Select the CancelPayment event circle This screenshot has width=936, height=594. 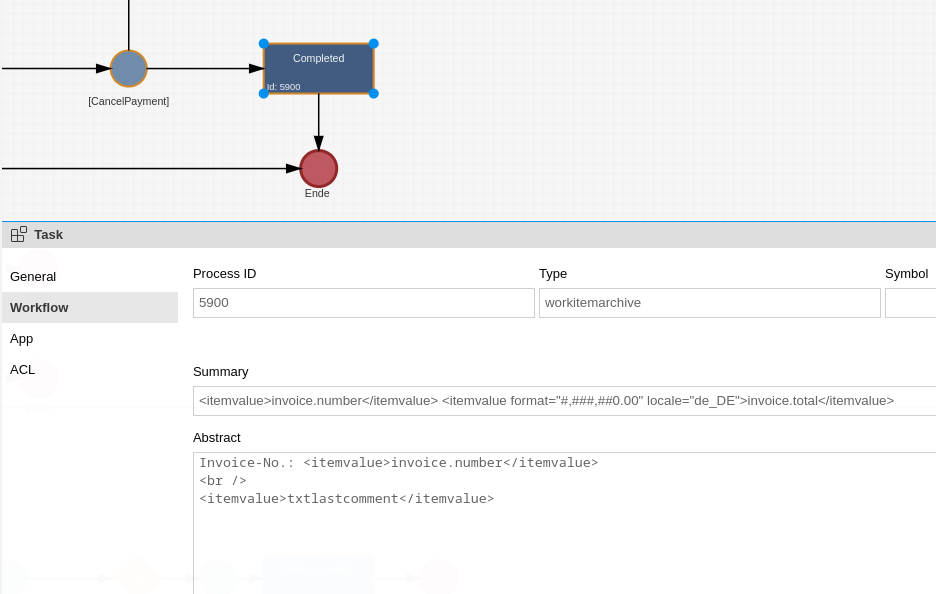click(128, 69)
